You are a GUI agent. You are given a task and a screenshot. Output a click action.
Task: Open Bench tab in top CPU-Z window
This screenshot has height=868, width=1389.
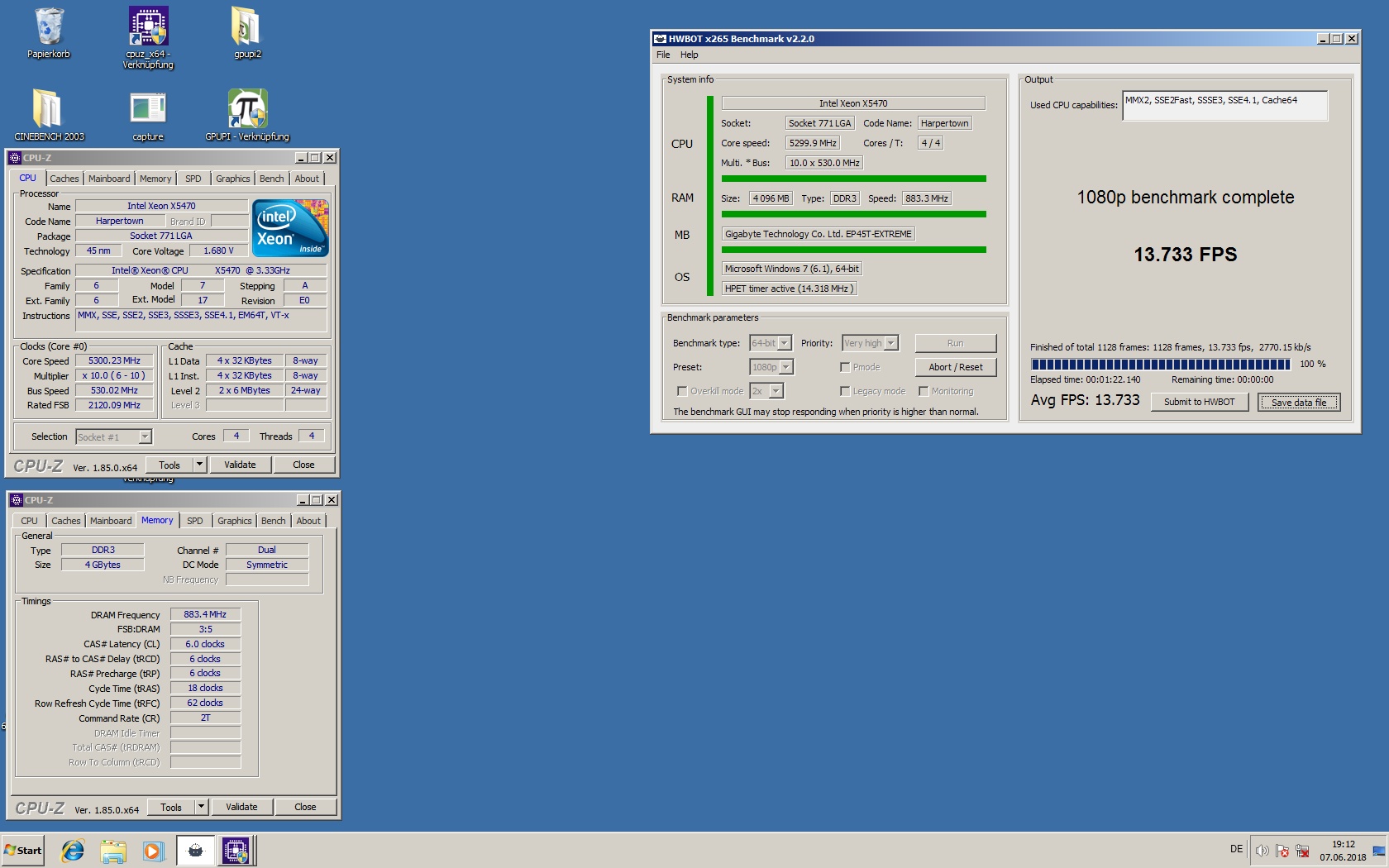point(271,179)
